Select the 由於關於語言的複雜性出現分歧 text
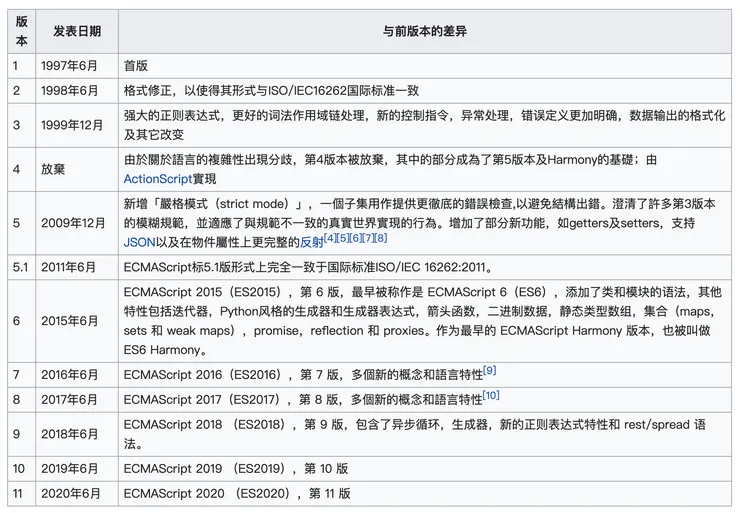Screen dimensions: 740x513 pos(208,160)
